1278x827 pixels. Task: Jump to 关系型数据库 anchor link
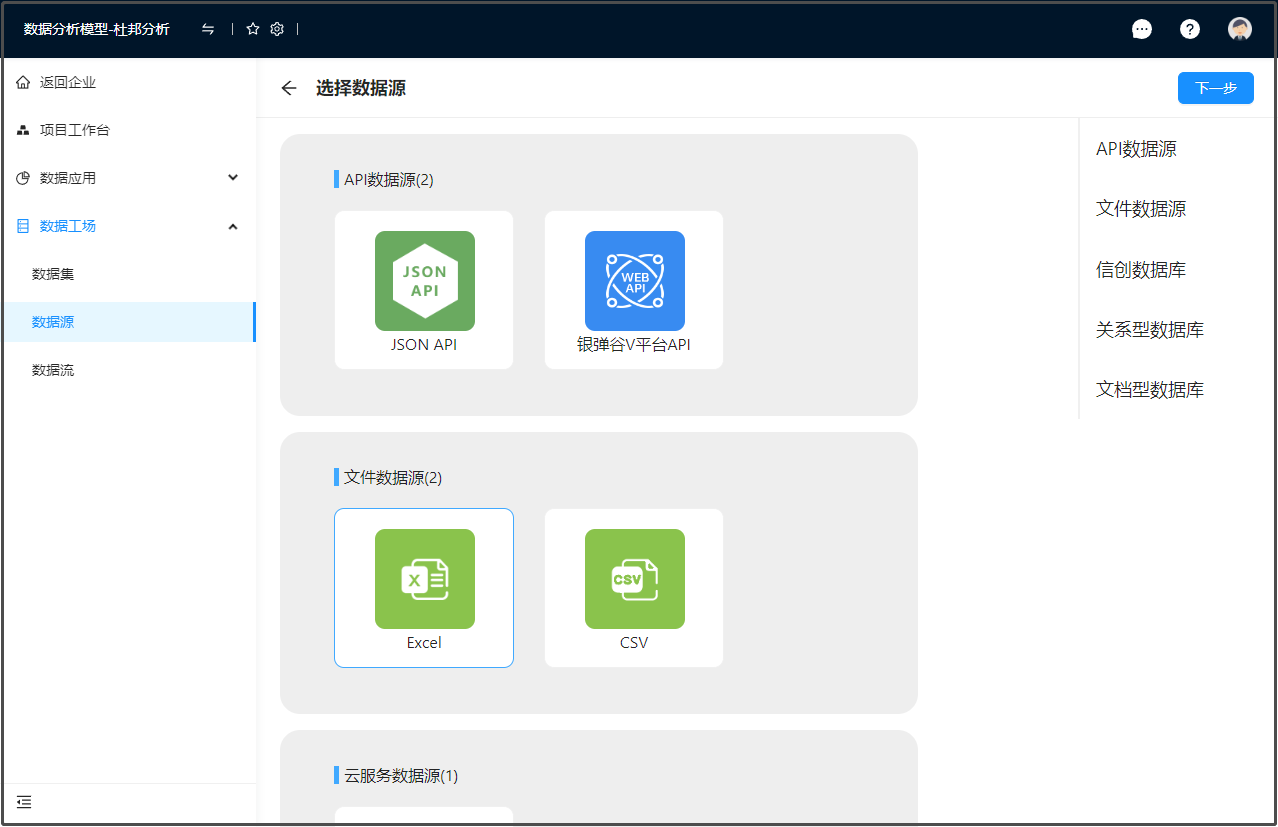(1149, 330)
